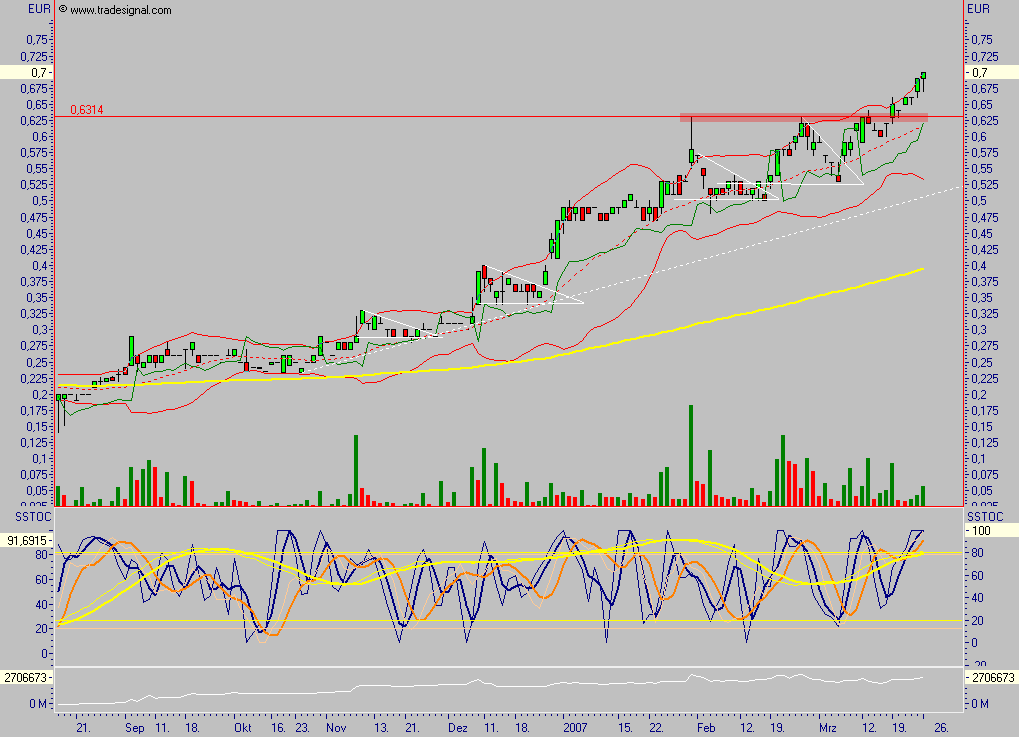
Task: Click the Mrz date axis label
Action: click(x=826, y=729)
